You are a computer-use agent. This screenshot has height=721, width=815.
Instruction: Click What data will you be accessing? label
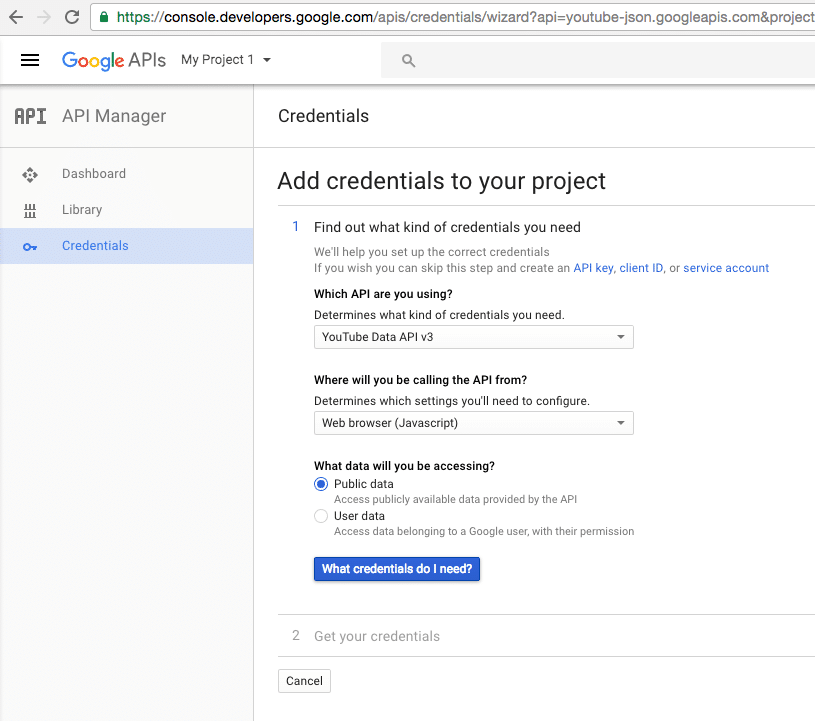click(404, 466)
